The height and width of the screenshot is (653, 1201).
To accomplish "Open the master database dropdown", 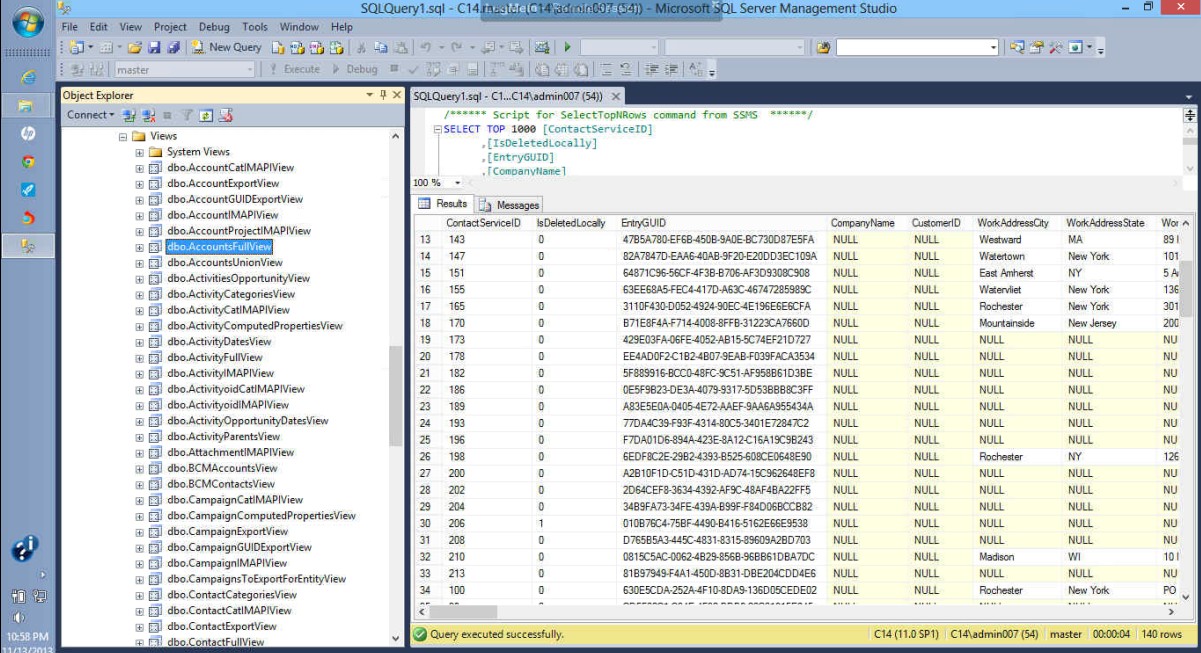I will point(184,70).
